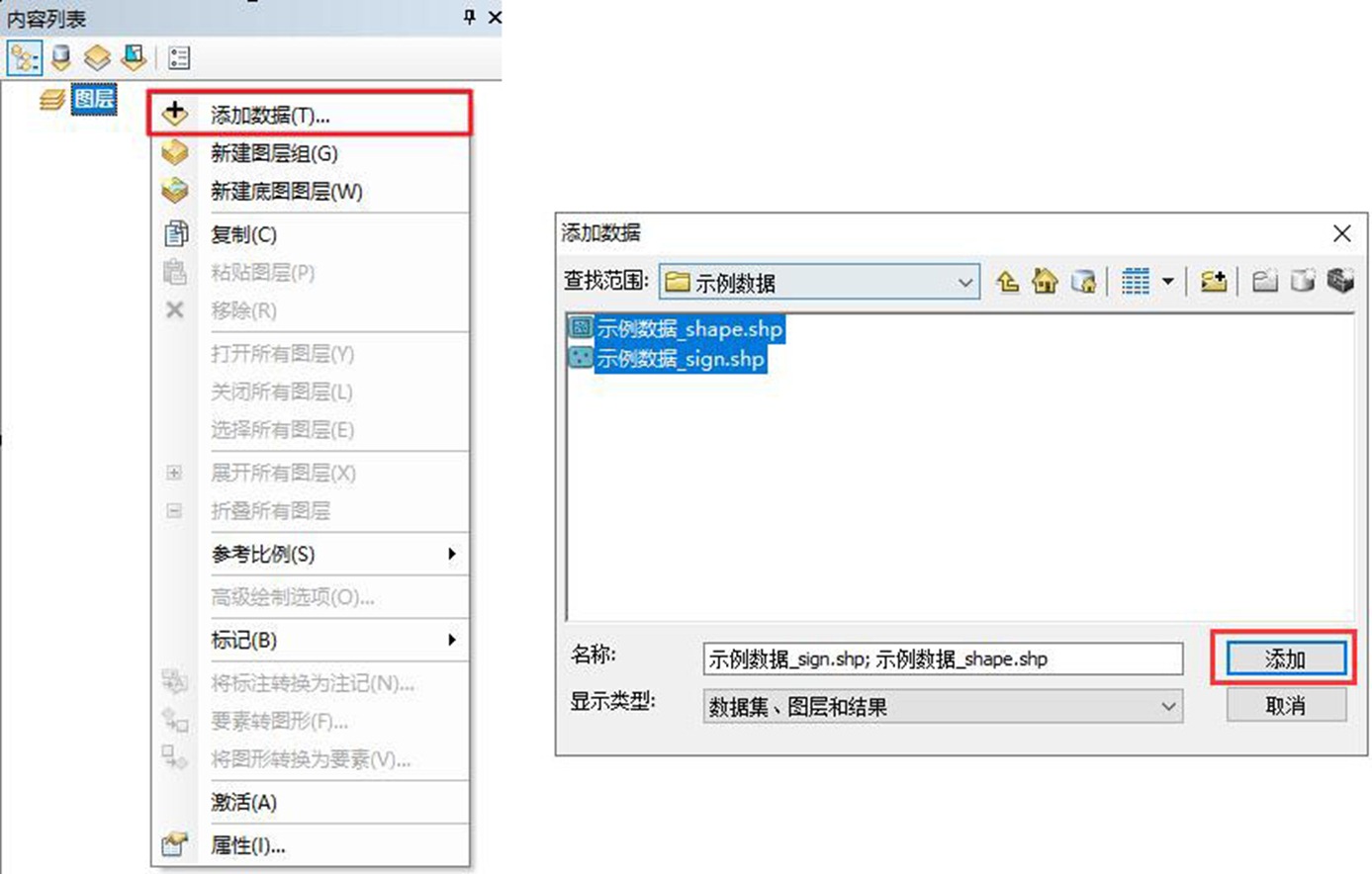The width and height of the screenshot is (1372, 874).
Task: Open the 查找范围 folder dropdown
Action: pyautogui.click(x=964, y=283)
